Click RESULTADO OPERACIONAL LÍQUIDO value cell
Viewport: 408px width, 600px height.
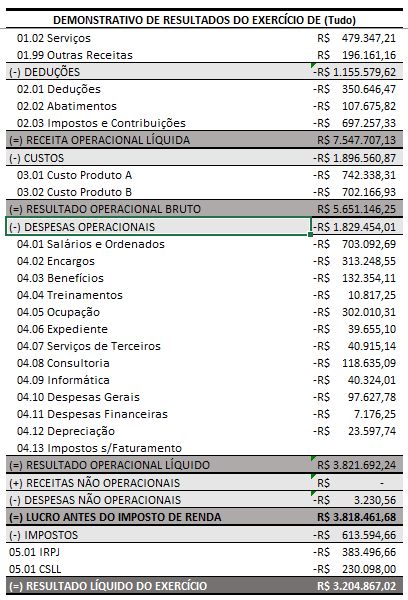pos(357,465)
